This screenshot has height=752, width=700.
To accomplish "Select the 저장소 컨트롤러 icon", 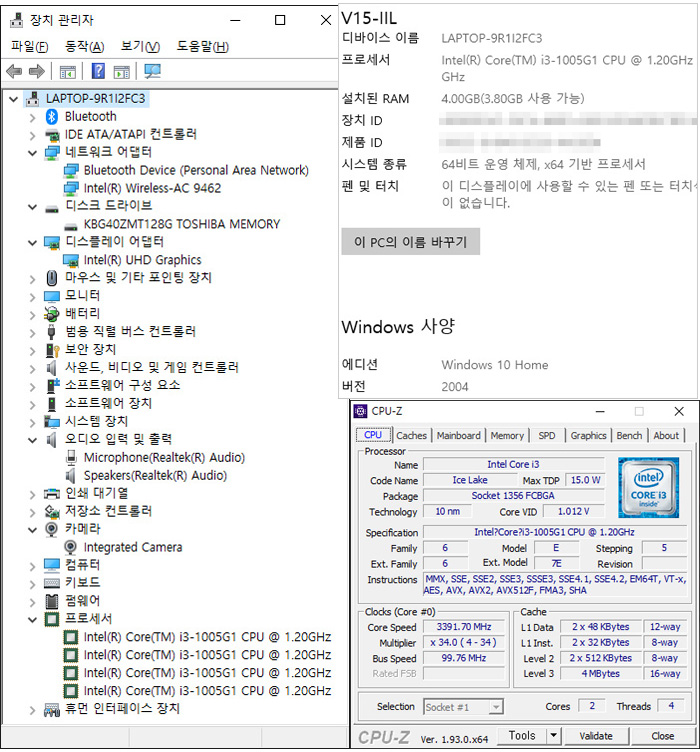I will [x=52, y=511].
